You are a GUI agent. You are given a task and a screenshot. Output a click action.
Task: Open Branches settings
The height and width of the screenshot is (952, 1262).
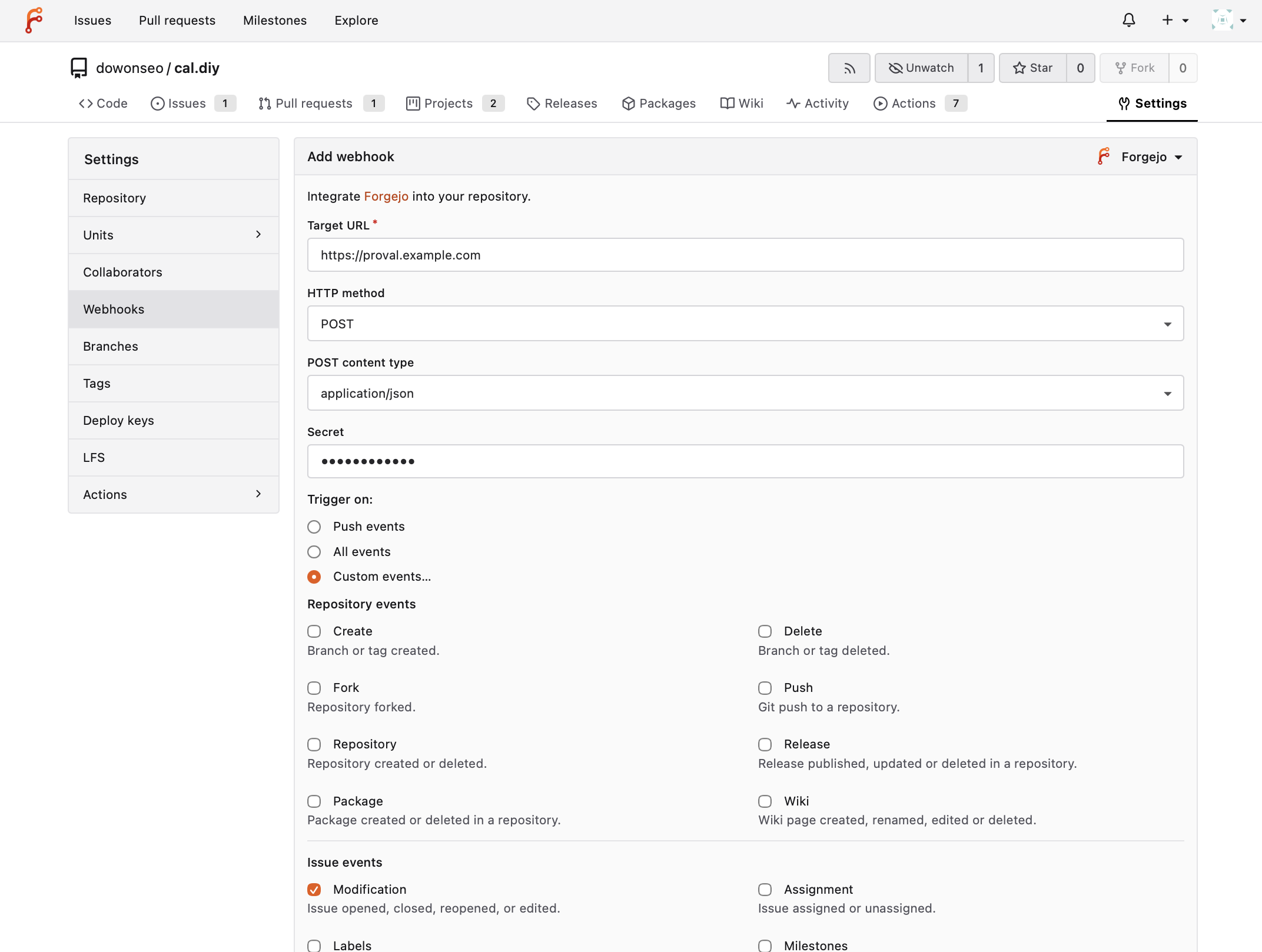pos(174,347)
